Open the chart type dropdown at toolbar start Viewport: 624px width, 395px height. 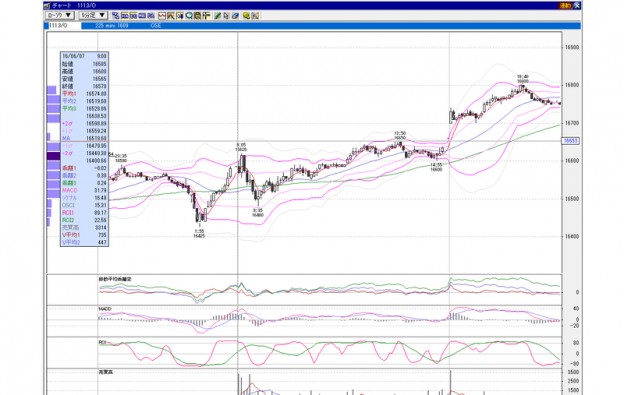click(x=60, y=15)
